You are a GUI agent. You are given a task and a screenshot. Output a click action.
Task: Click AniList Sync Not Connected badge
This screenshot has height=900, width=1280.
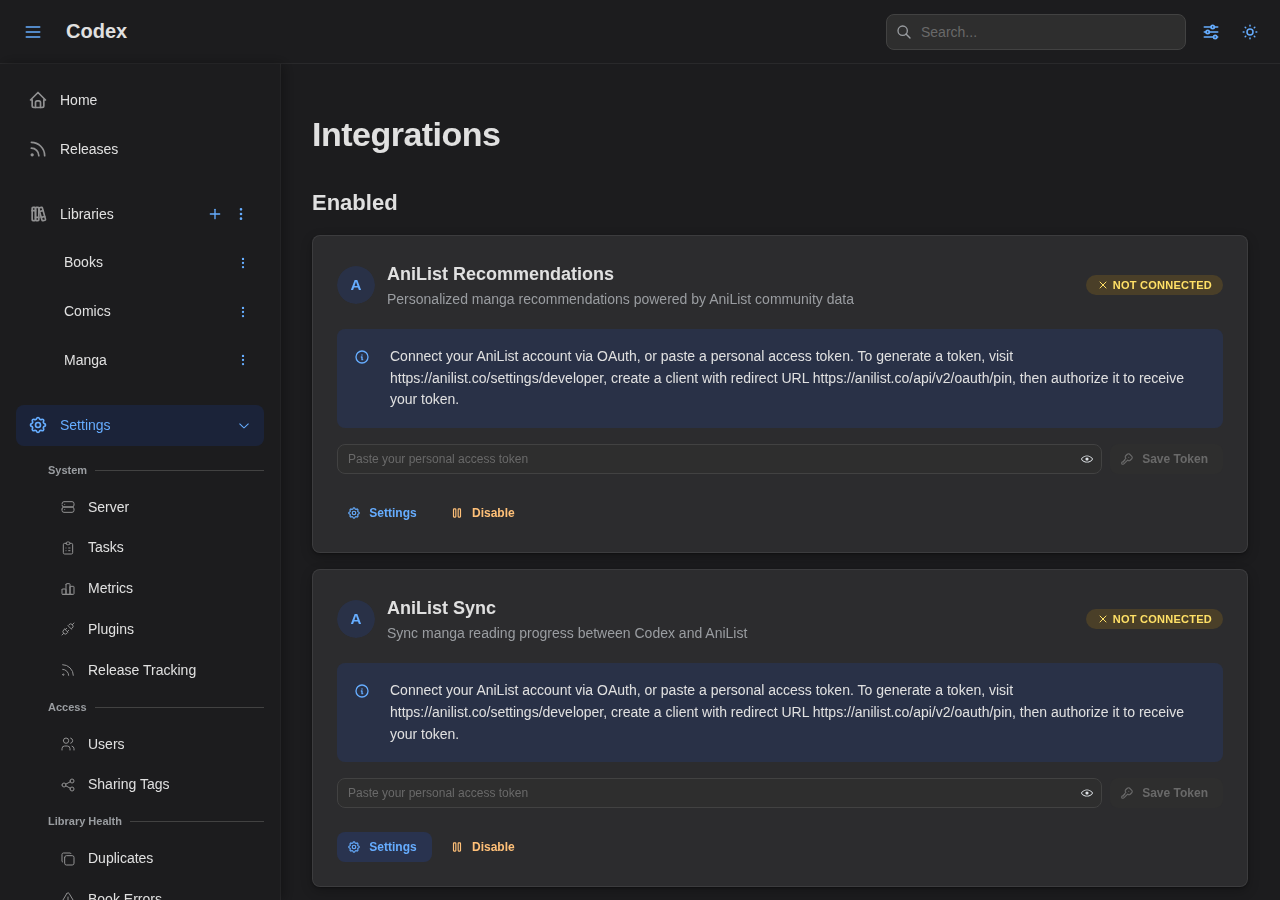[1154, 619]
